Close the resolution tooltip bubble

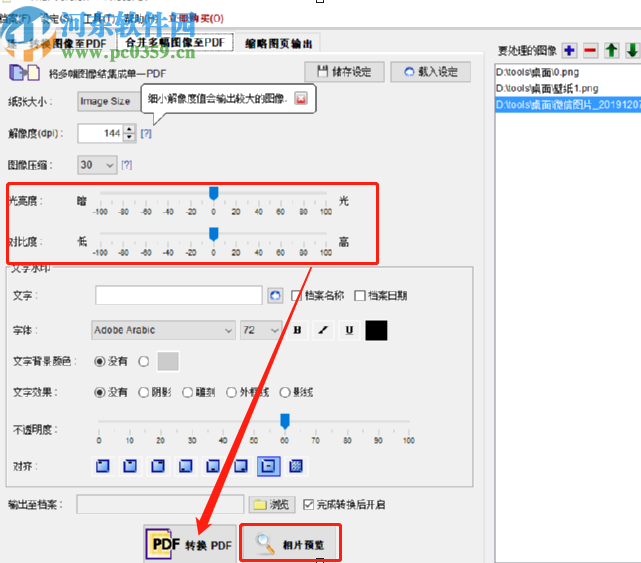[301, 99]
